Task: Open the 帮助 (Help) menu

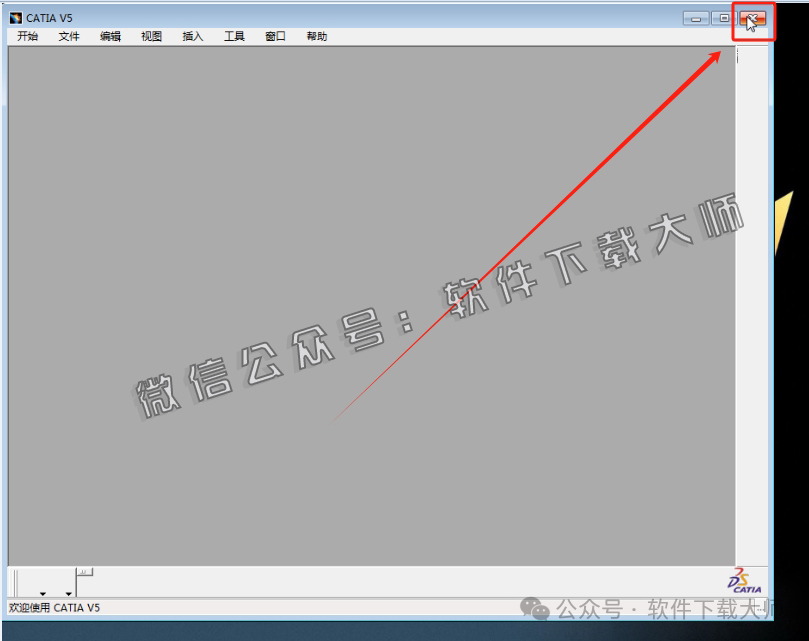Action: pyautogui.click(x=315, y=36)
